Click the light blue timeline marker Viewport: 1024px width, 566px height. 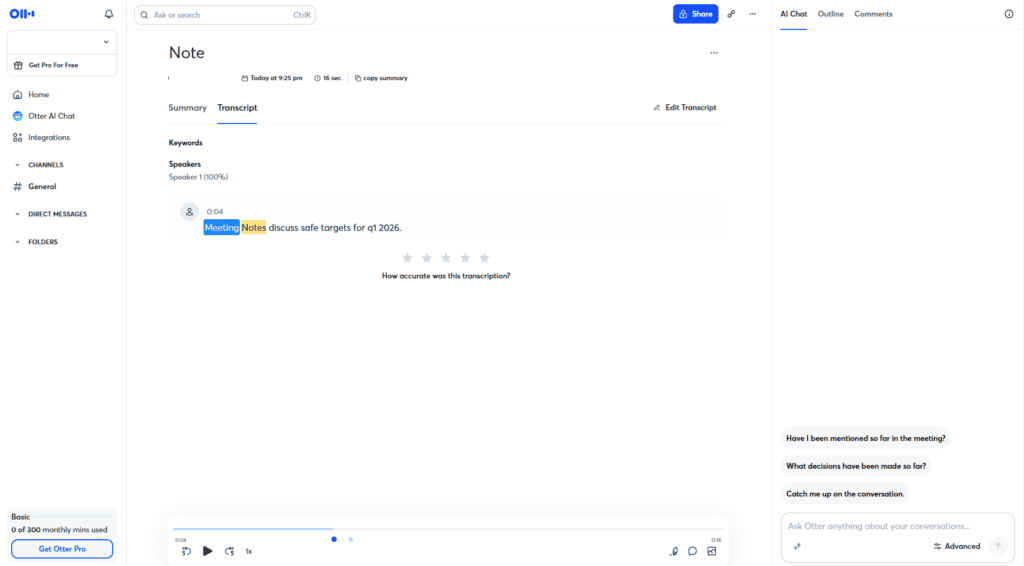(x=351, y=539)
